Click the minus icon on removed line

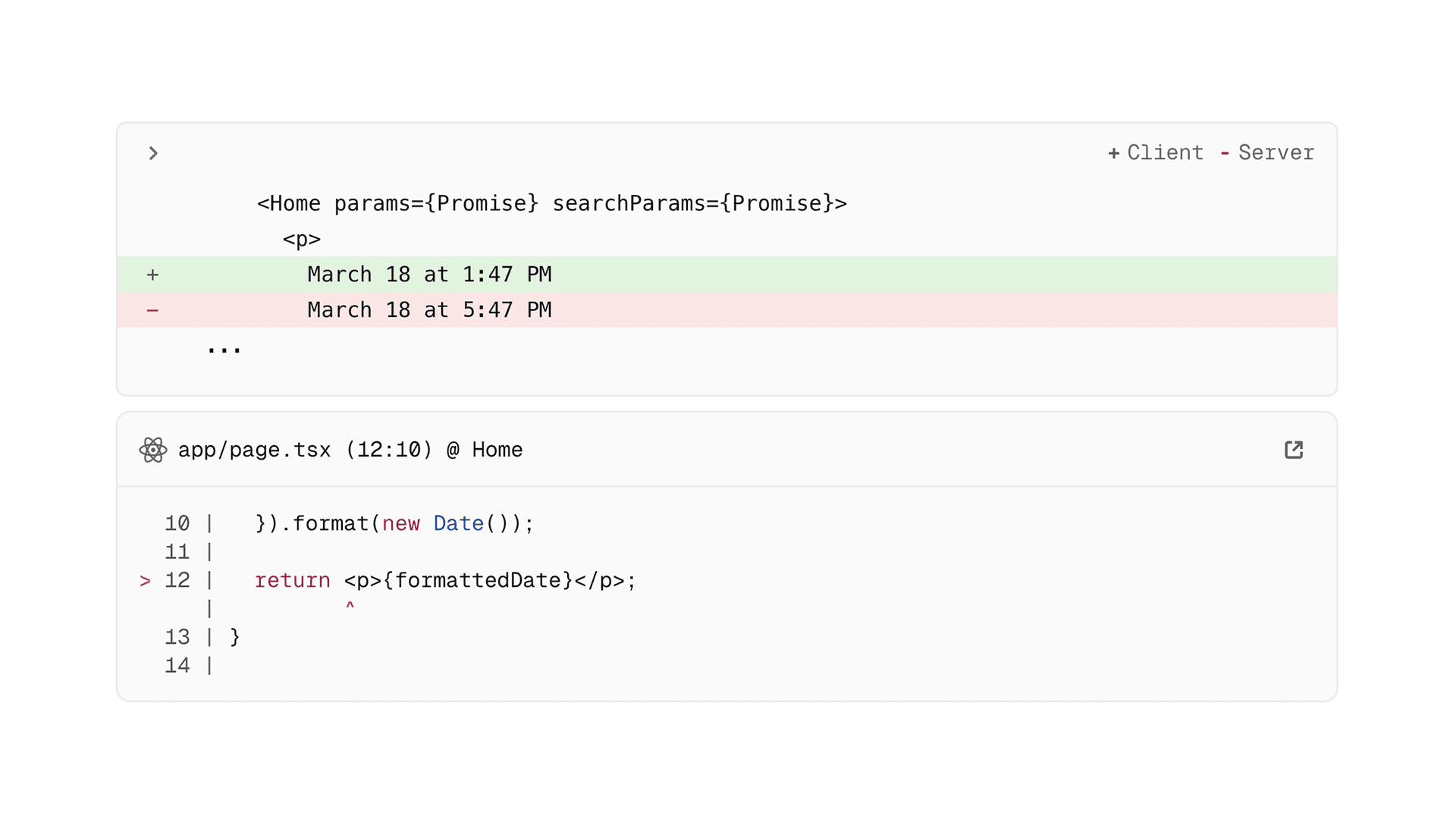coord(152,310)
